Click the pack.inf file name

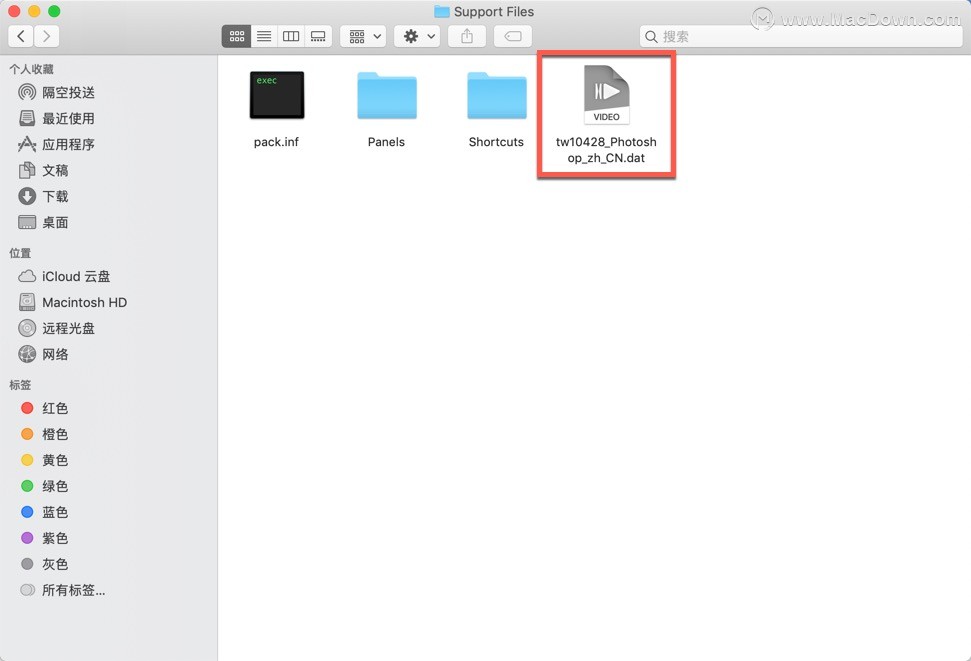pos(276,142)
